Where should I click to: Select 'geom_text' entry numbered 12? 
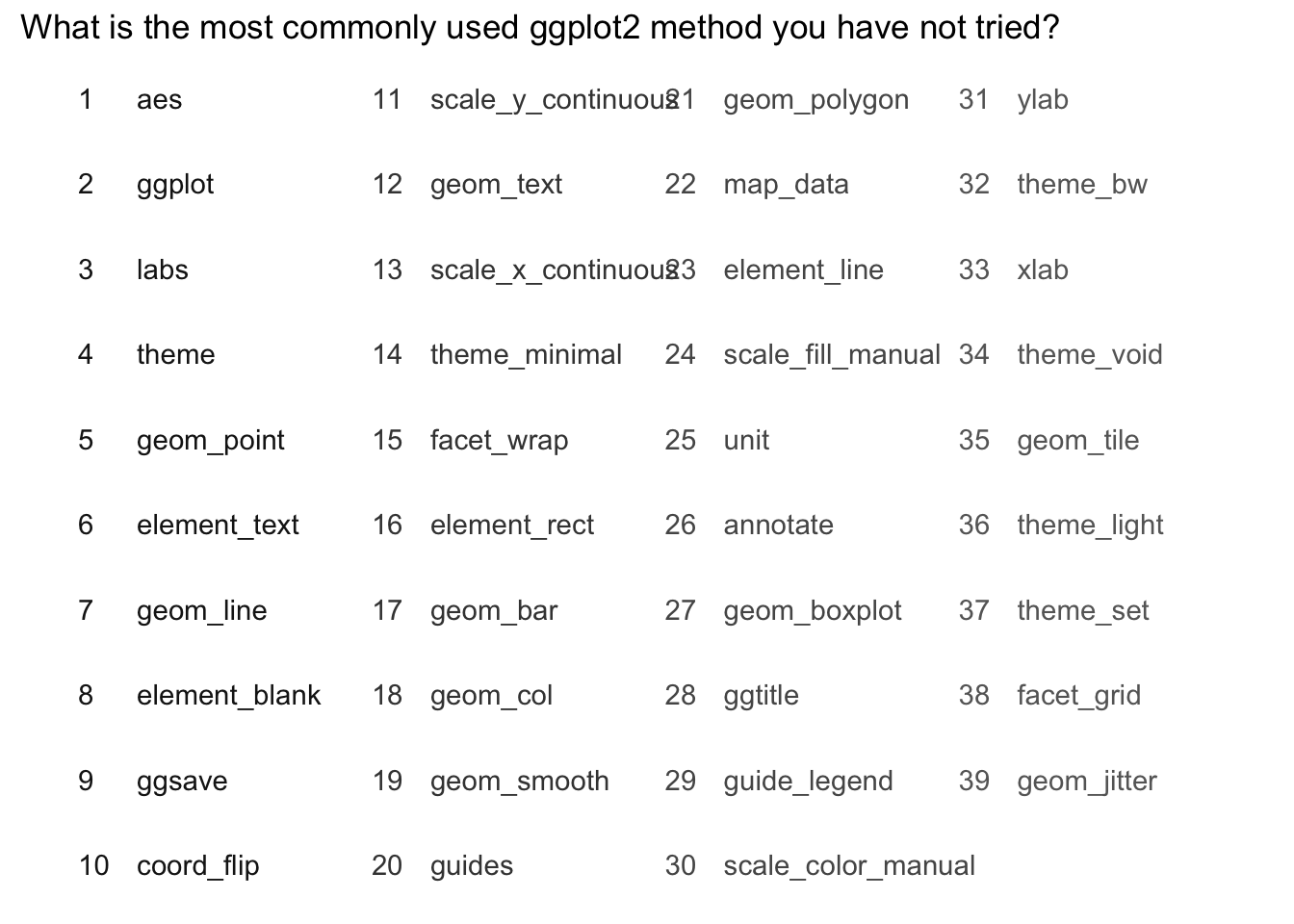[496, 185]
